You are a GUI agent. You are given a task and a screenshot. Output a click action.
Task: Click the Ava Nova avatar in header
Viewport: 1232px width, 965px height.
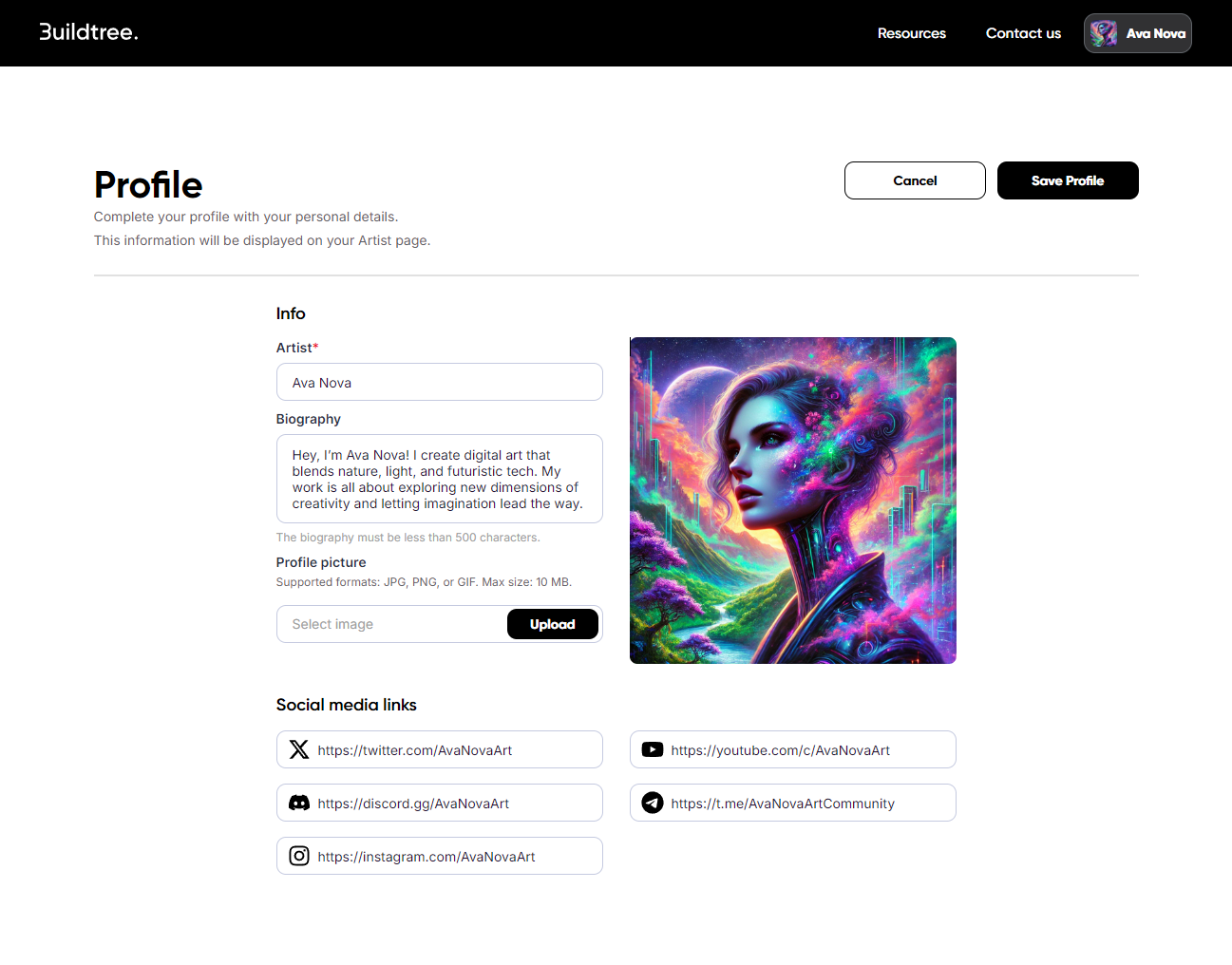point(1103,33)
